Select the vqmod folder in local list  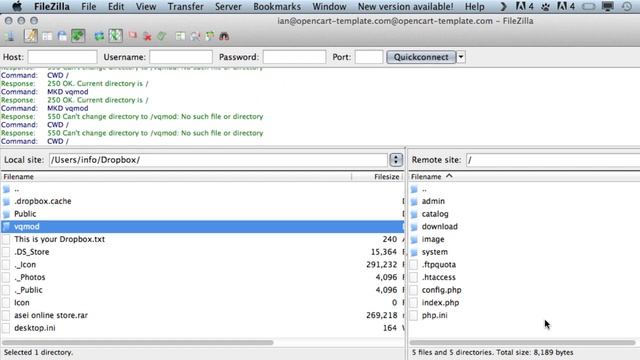202,227
